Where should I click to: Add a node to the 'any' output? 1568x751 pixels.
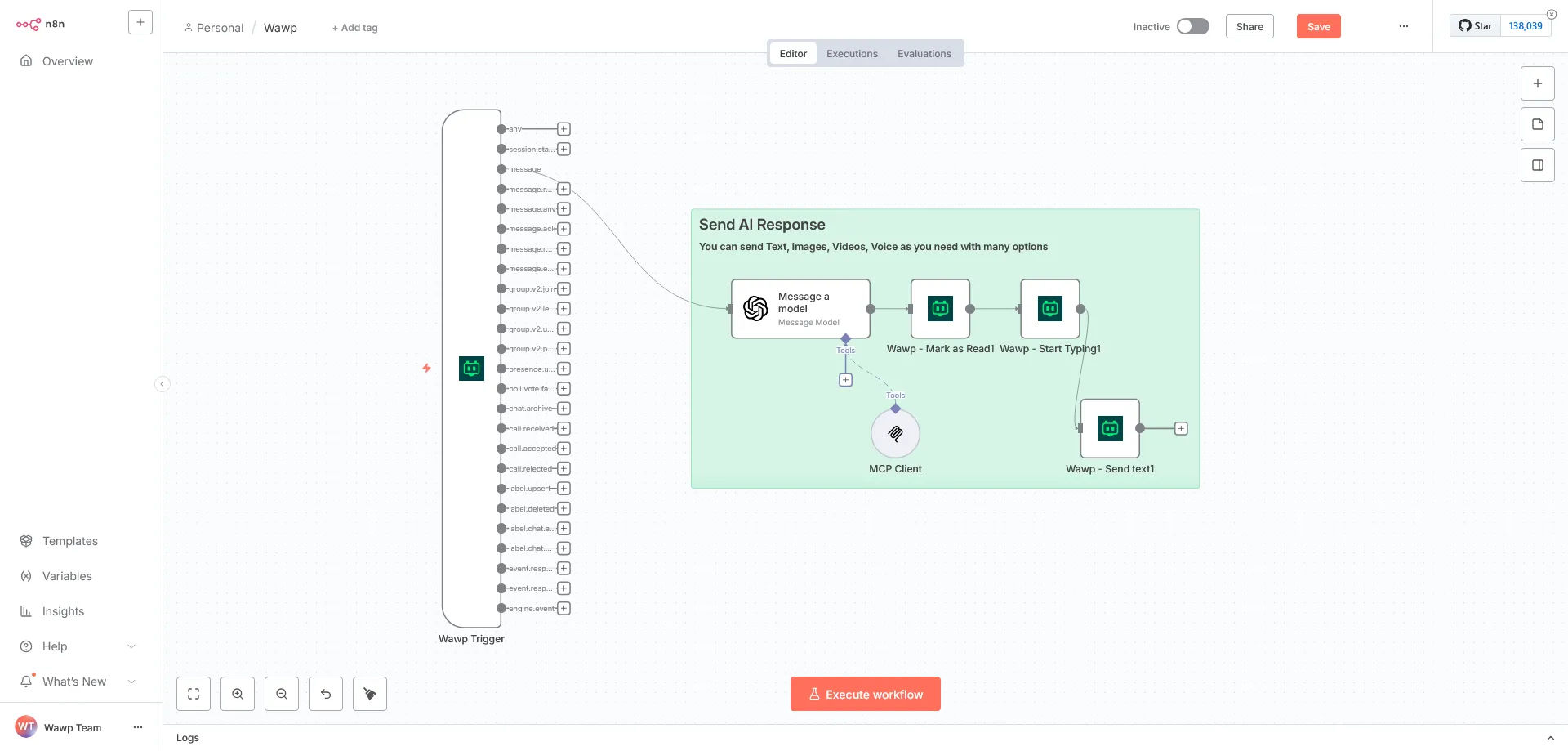tap(563, 129)
